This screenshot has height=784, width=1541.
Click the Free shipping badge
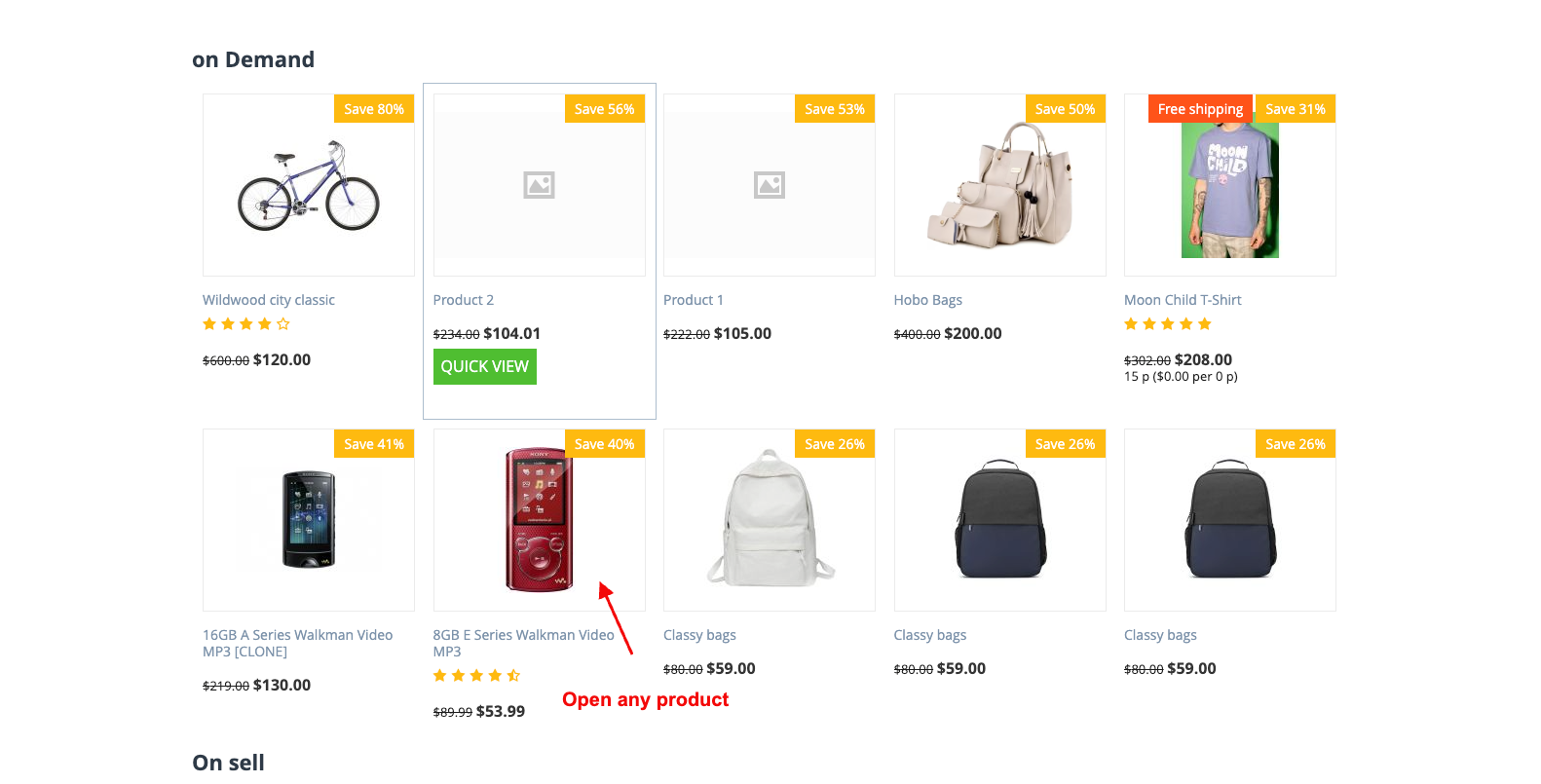coord(1200,109)
